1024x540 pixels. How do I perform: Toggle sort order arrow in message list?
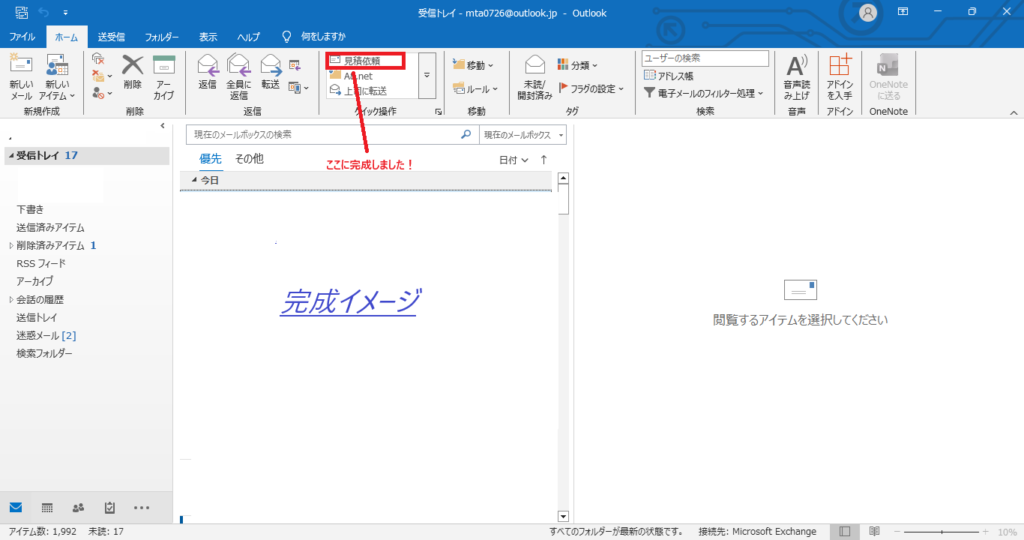pos(544,159)
